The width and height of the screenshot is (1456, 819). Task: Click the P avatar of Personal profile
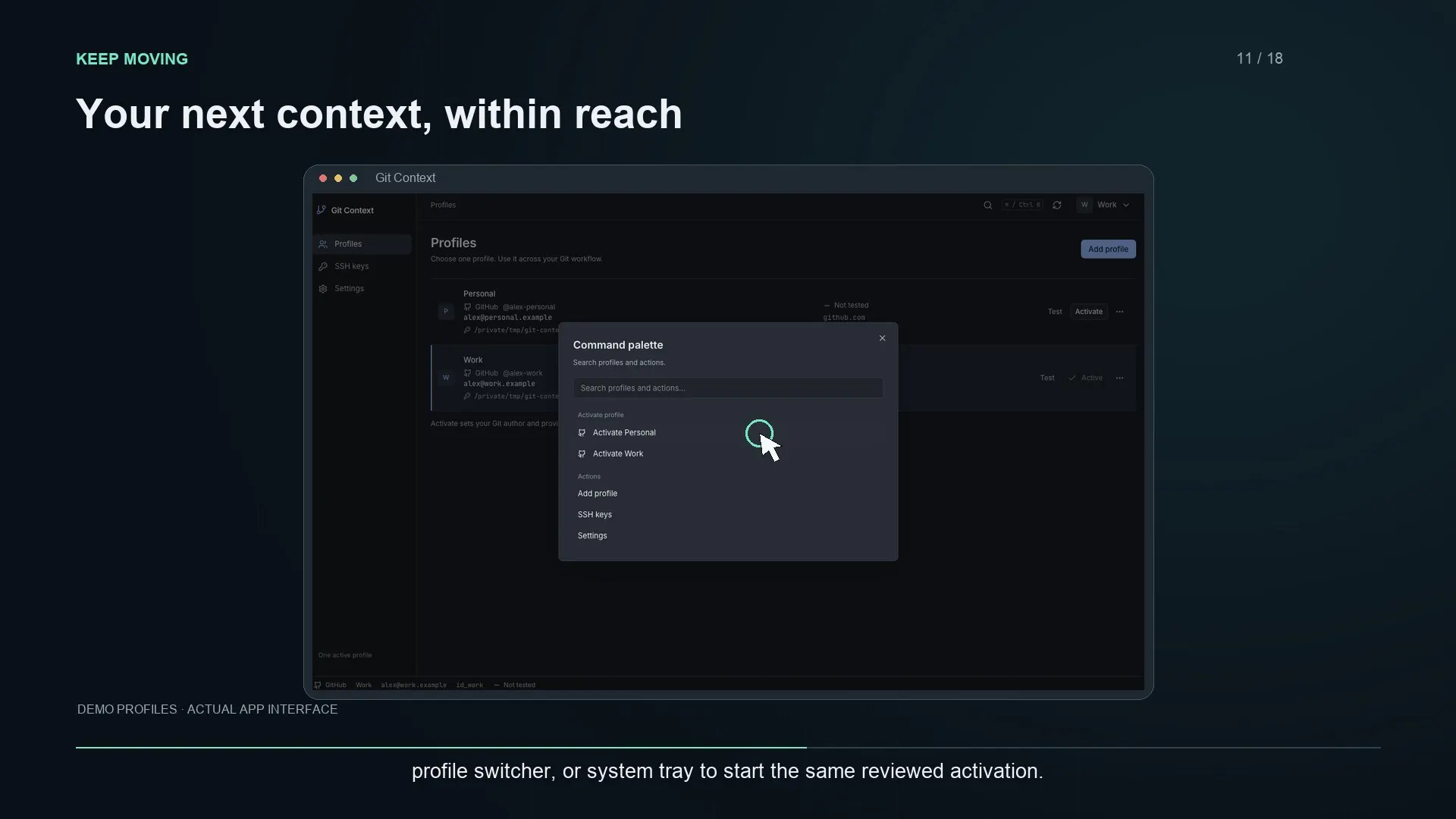pos(446,311)
